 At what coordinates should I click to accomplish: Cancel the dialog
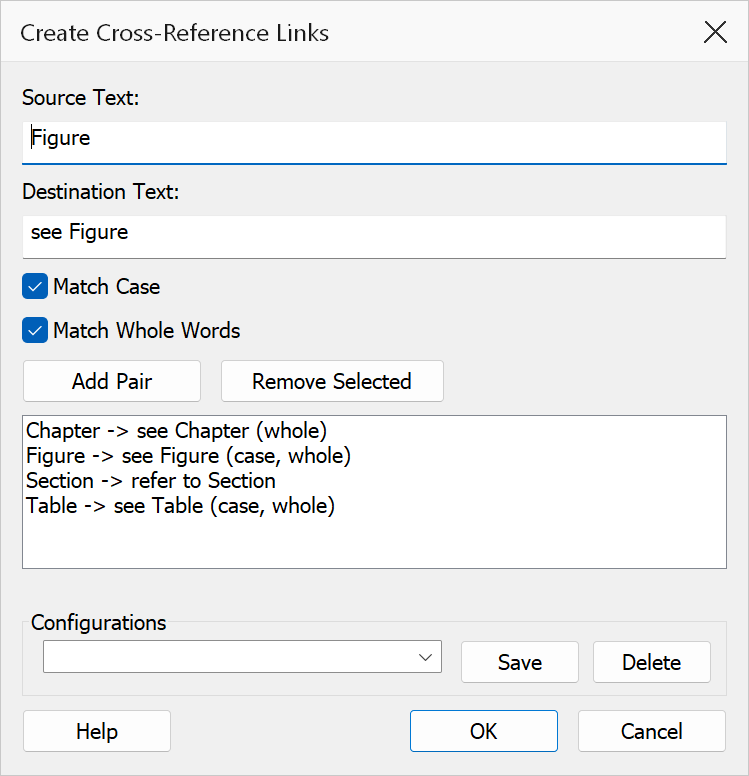click(x=651, y=731)
